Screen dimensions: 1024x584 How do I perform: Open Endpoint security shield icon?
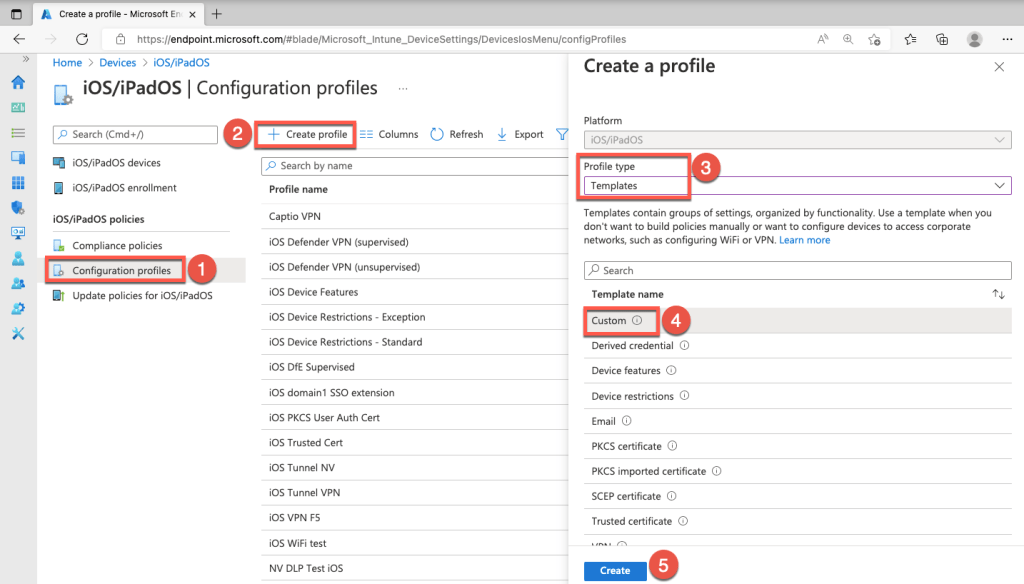pos(17,207)
